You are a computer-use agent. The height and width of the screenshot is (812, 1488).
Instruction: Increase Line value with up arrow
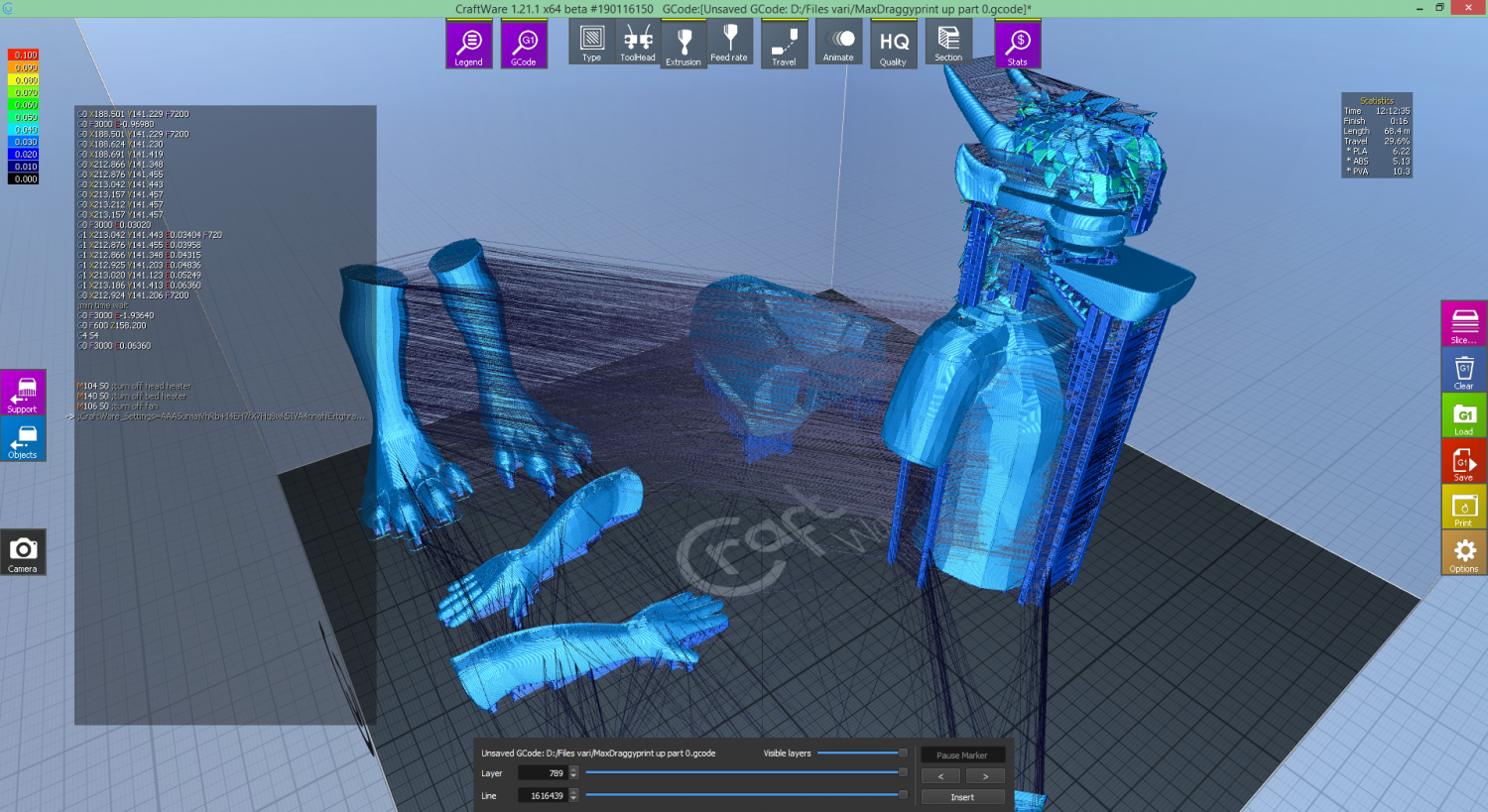tap(573, 792)
